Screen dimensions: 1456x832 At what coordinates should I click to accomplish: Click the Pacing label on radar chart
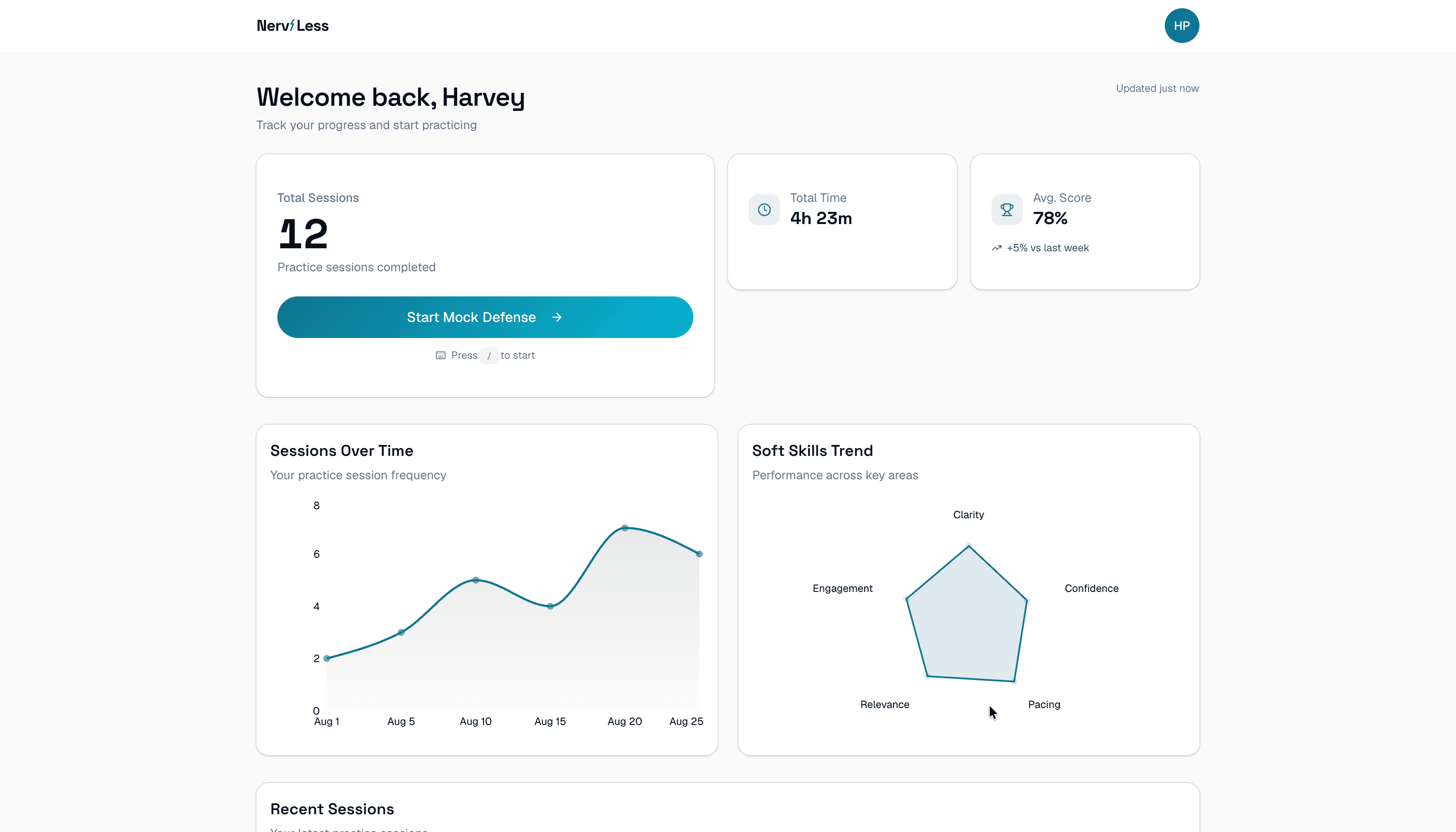(1044, 705)
